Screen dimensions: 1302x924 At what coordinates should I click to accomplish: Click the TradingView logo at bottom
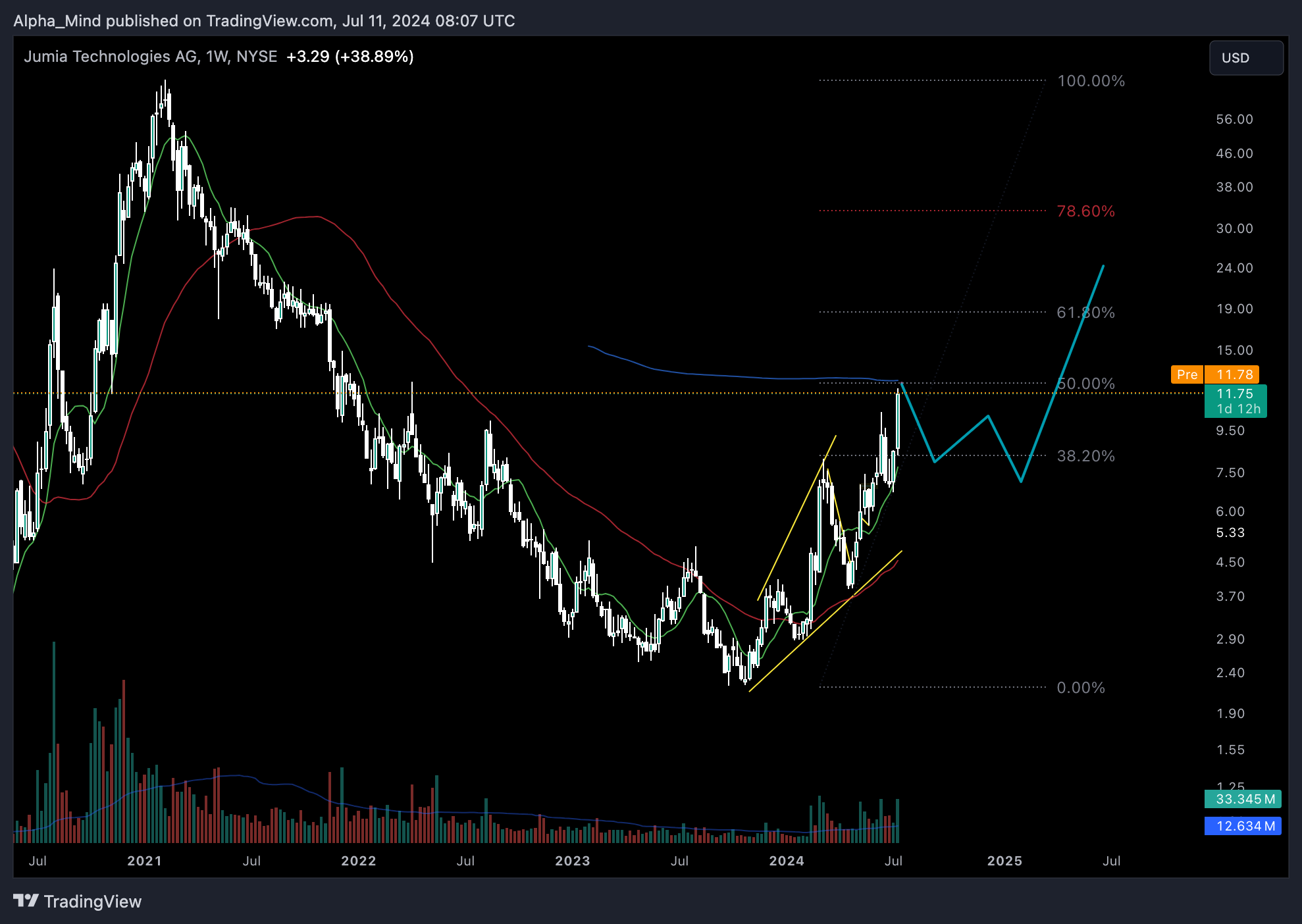coord(78,901)
